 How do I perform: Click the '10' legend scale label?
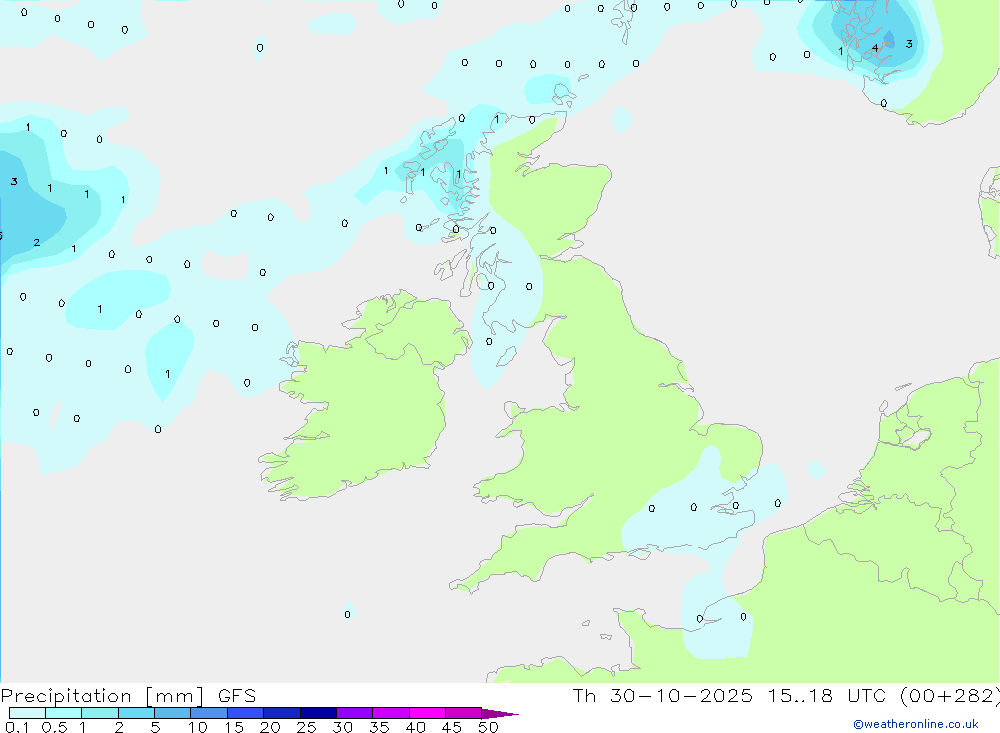click(x=198, y=727)
